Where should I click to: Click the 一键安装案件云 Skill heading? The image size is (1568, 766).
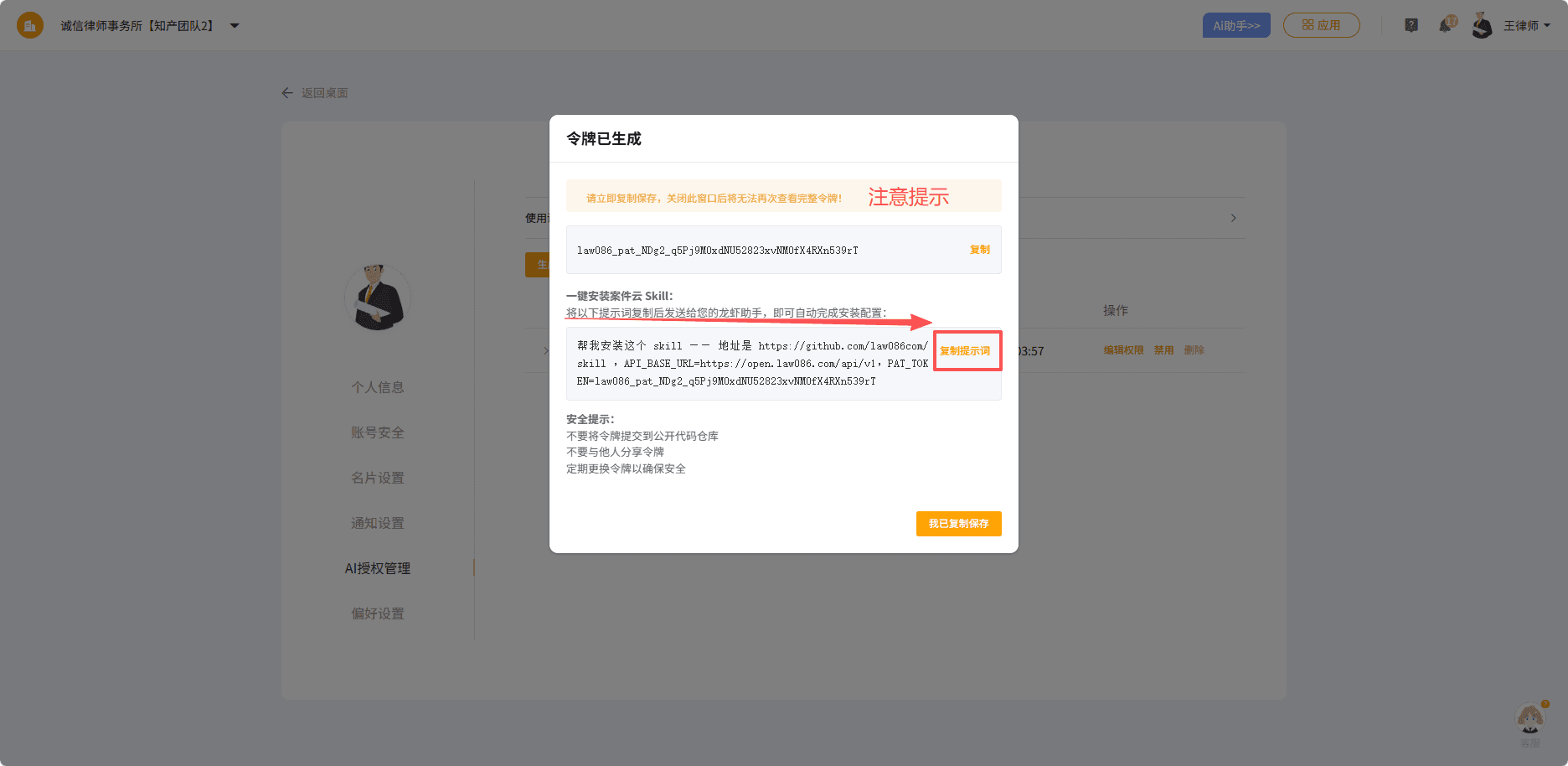tap(620, 296)
